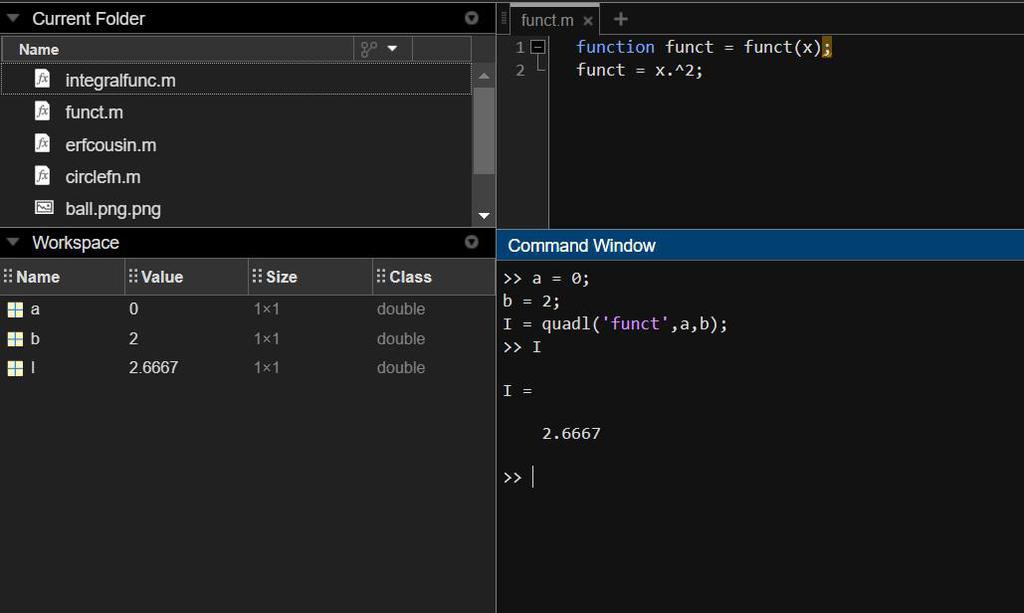Click line number 2 in editor

point(520,70)
